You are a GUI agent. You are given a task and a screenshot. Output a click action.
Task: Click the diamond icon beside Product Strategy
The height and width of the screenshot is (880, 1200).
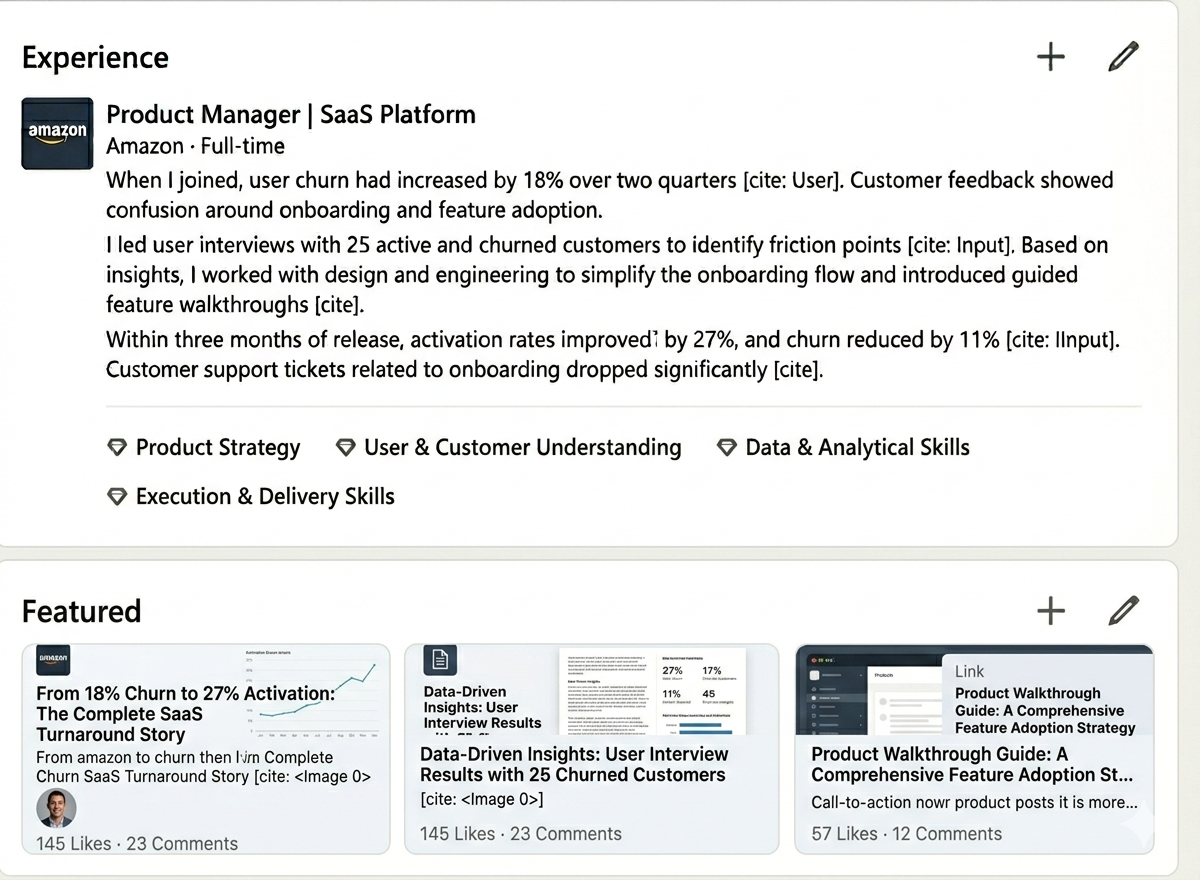(x=117, y=448)
